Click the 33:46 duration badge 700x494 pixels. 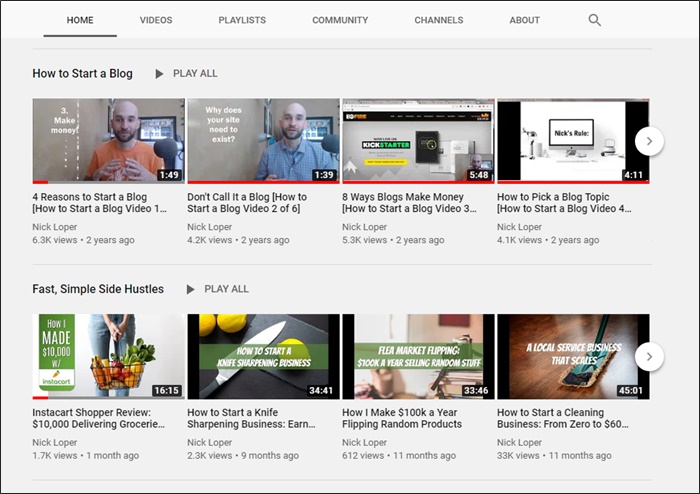476,390
